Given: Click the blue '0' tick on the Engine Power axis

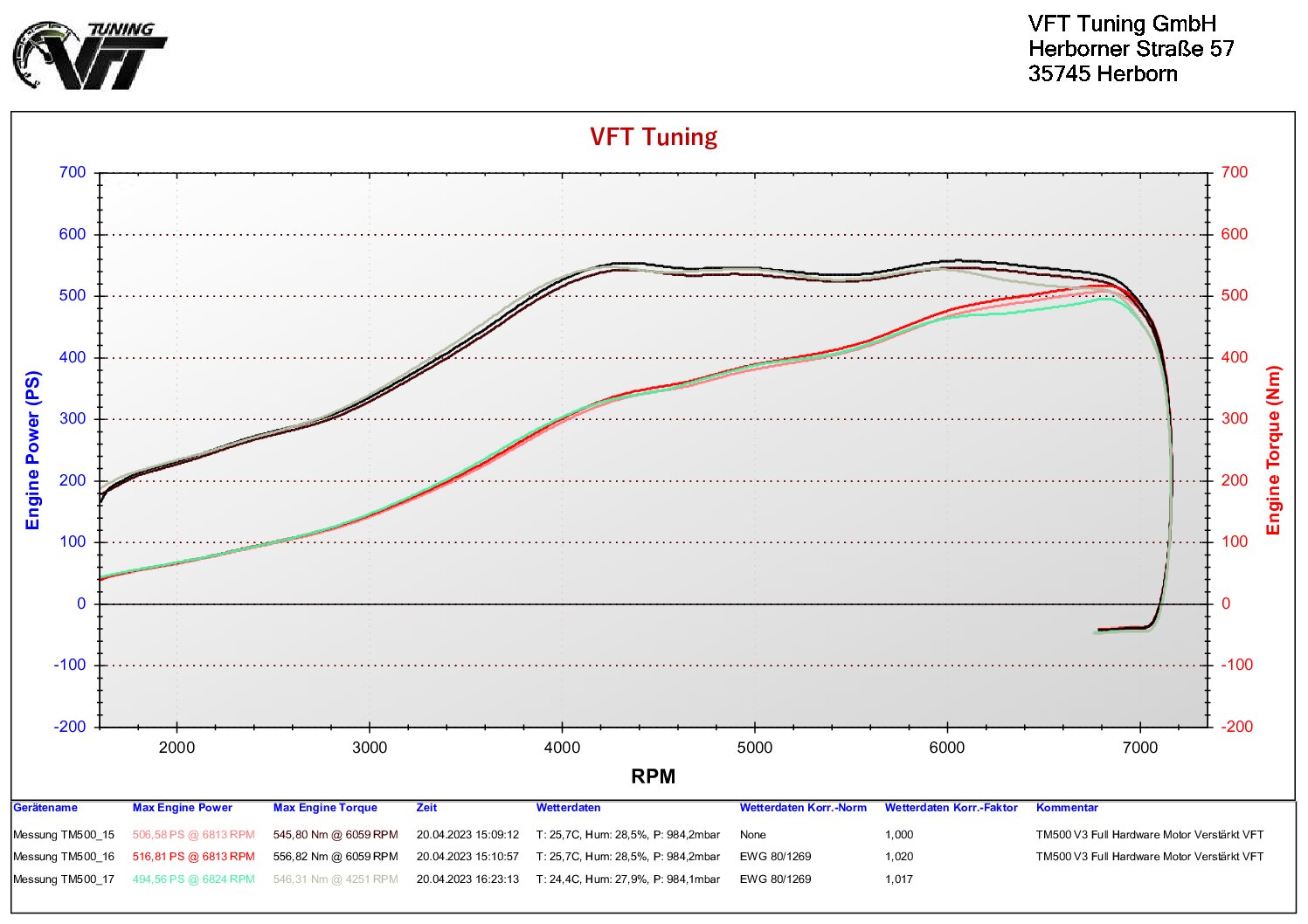Looking at the screenshot, I should [x=82, y=603].
